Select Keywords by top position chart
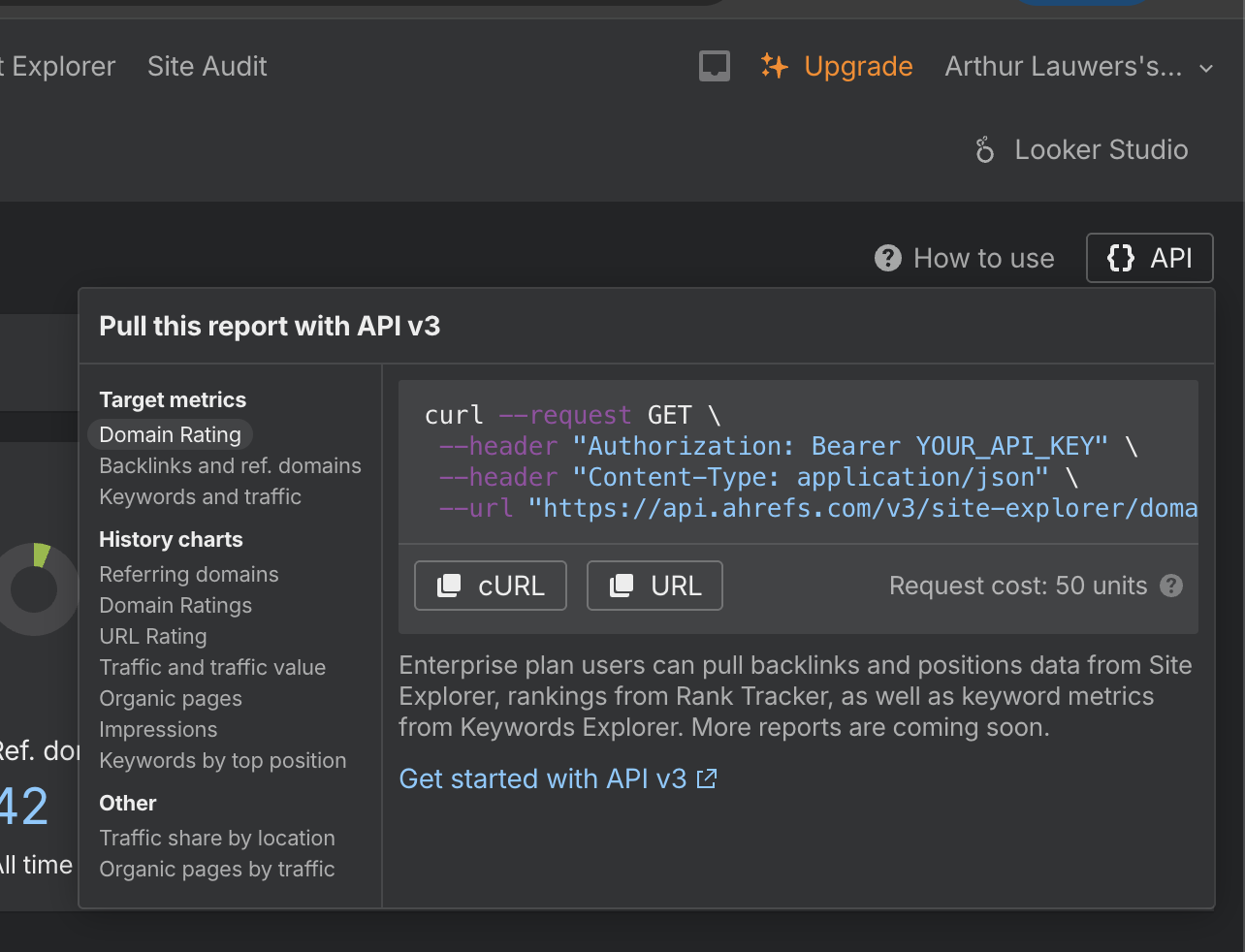The image size is (1245, 952). (x=222, y=760)
